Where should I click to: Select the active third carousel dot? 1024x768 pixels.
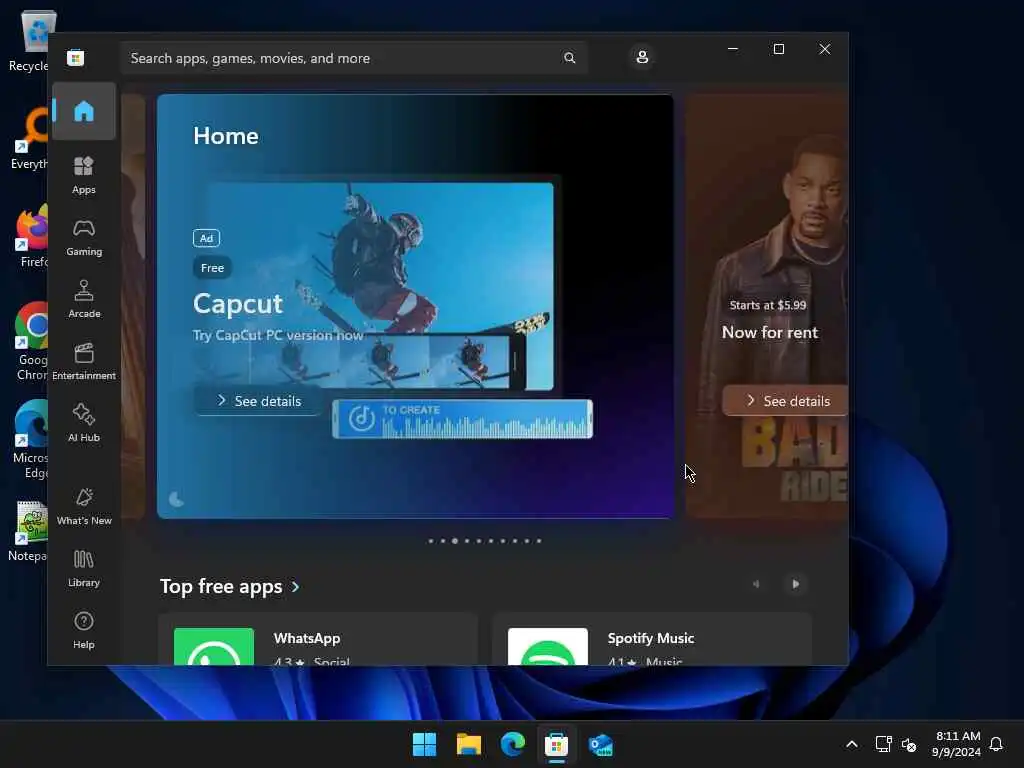point(455,541)
